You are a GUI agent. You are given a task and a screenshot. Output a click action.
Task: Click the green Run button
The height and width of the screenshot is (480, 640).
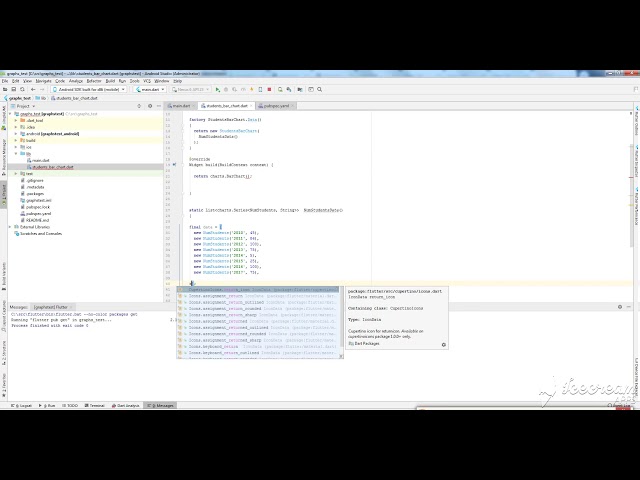[x=218, y=89]
